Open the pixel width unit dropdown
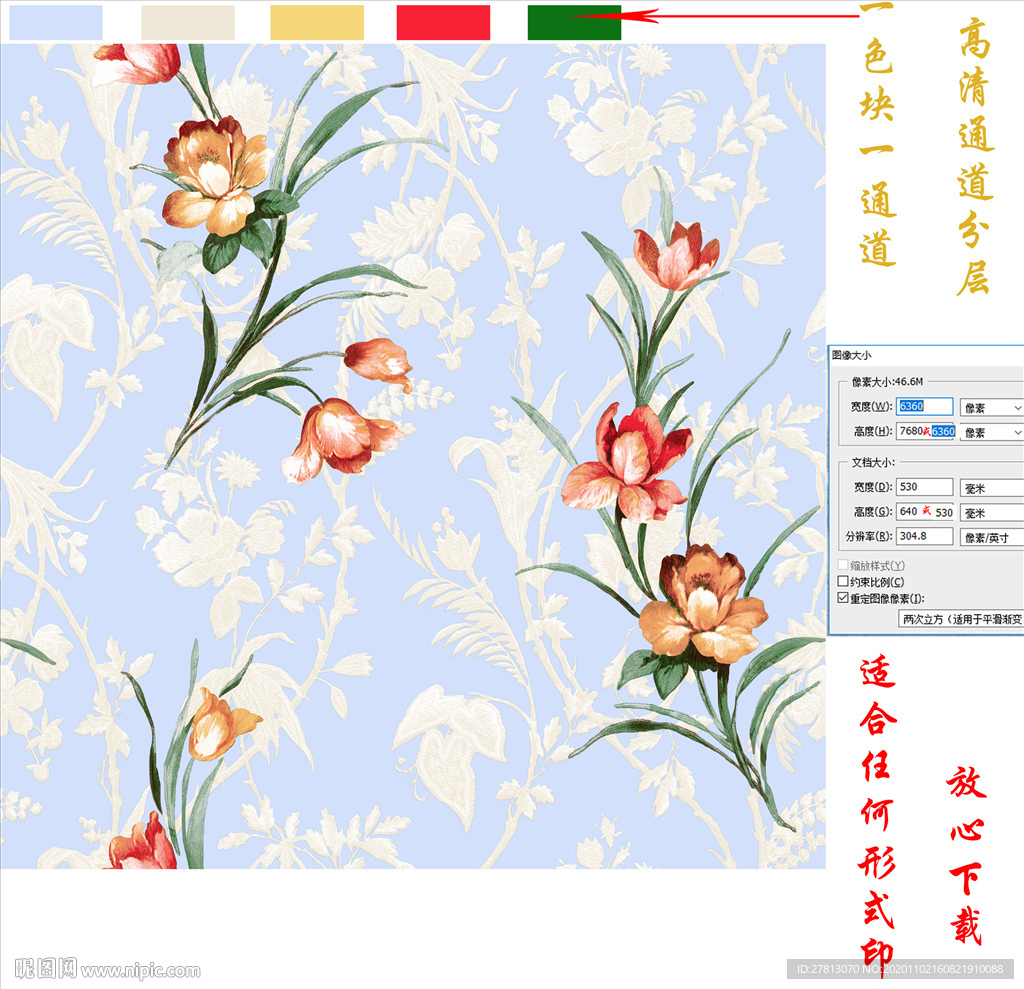This screenshot has height=989, width=1024. (x=991, y=408)
